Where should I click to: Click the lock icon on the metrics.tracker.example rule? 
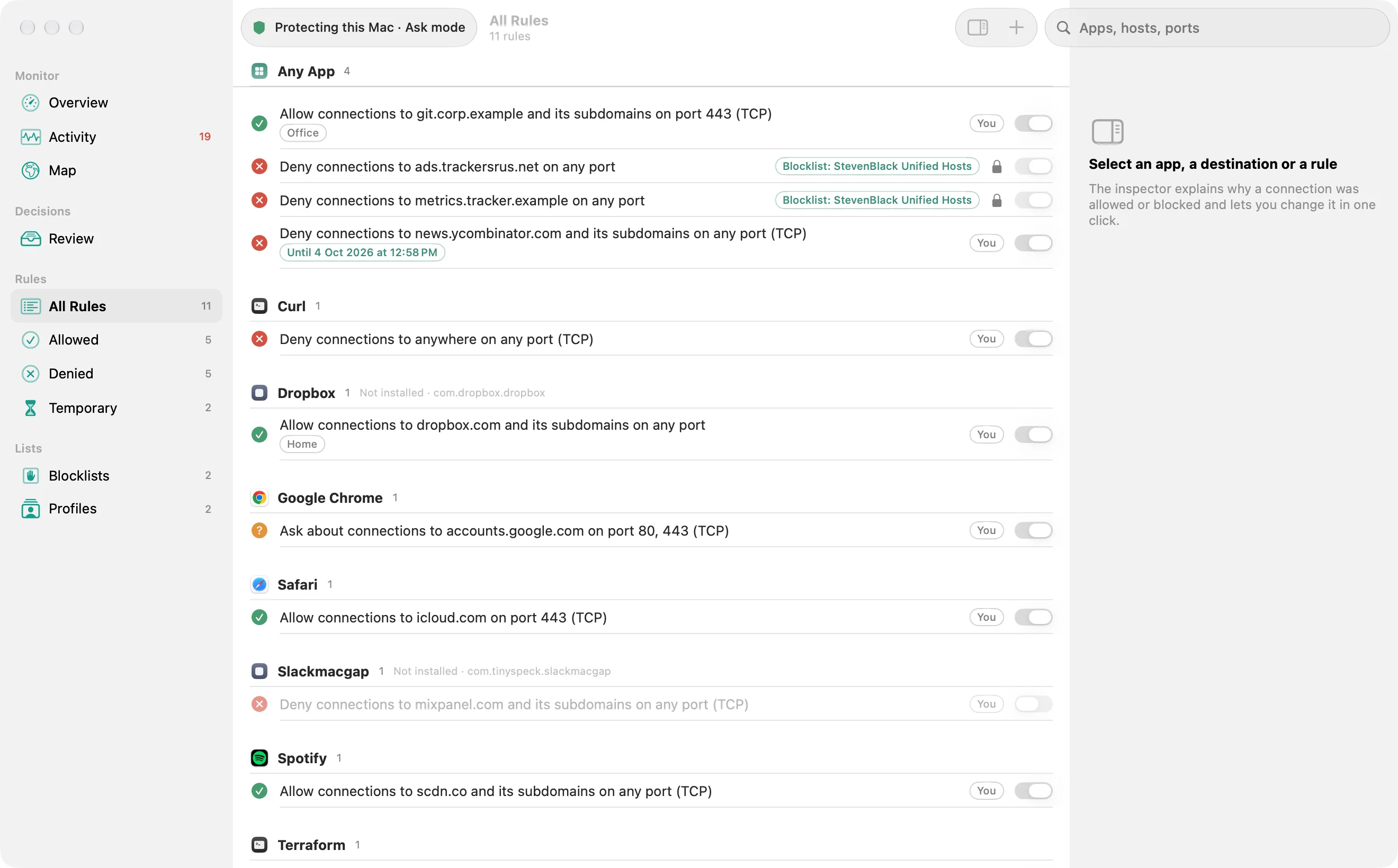997,201
